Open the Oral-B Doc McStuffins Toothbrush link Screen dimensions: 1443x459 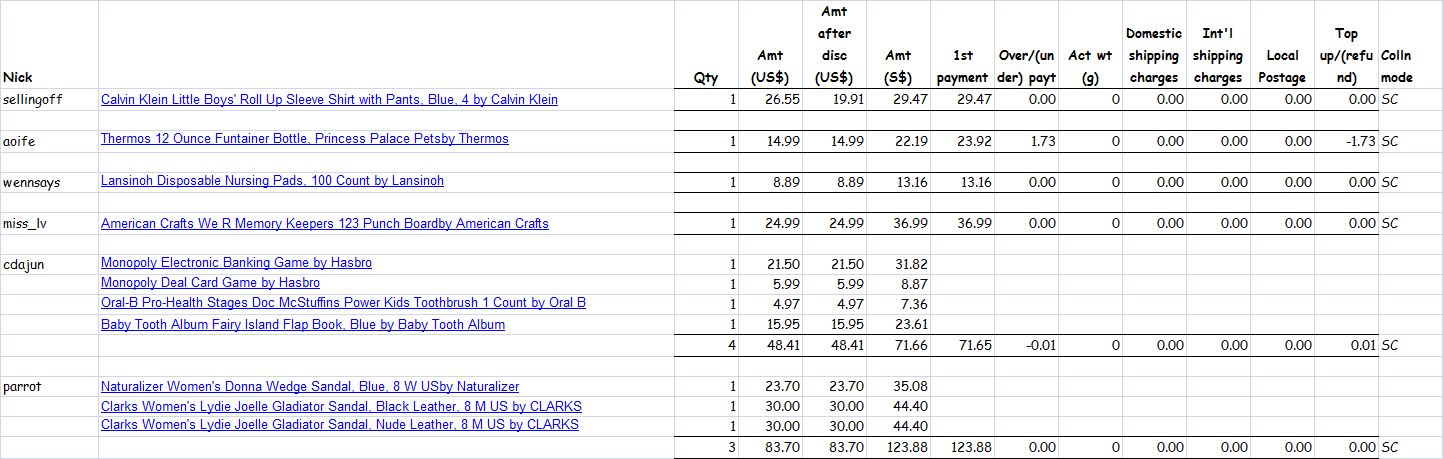pyautogui.click(x=343, y=302)
